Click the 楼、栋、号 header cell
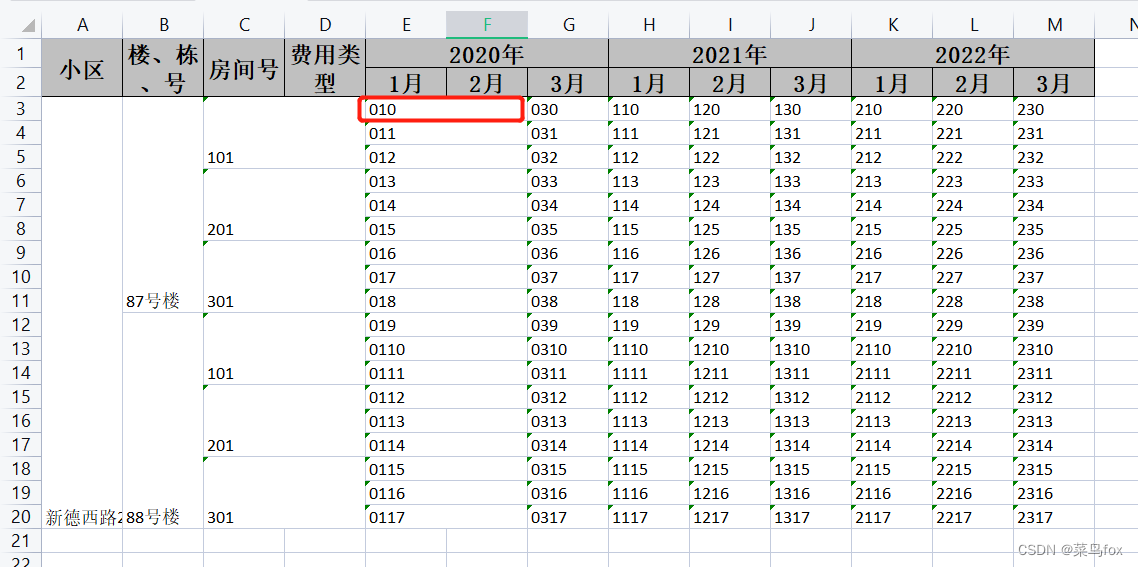The width and height of the screenshot is (1138, 567). (x=163, y=68)
